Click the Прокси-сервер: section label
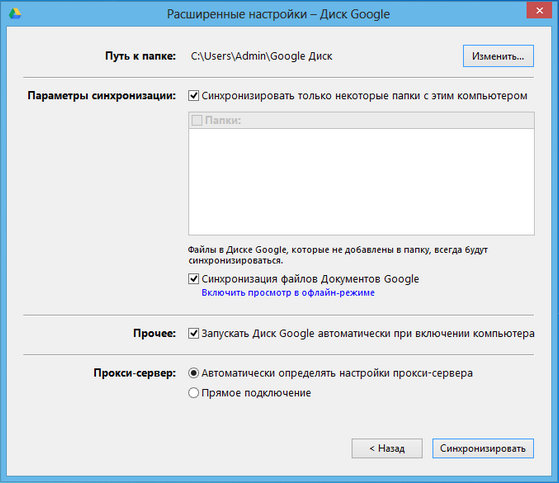559x483 pixels. [135, 373]
